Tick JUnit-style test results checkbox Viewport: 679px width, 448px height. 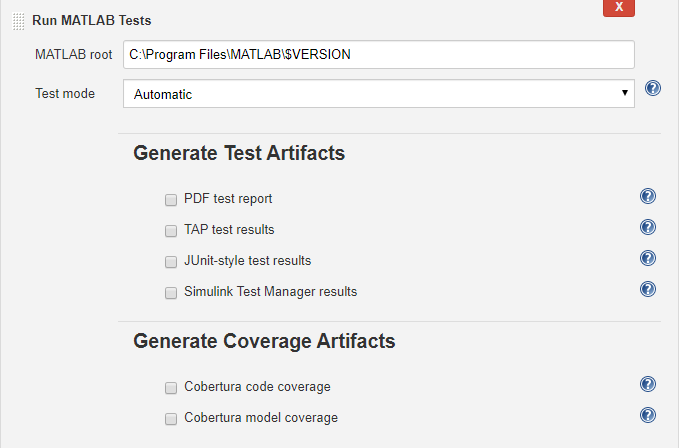click(x=171, y=262)
